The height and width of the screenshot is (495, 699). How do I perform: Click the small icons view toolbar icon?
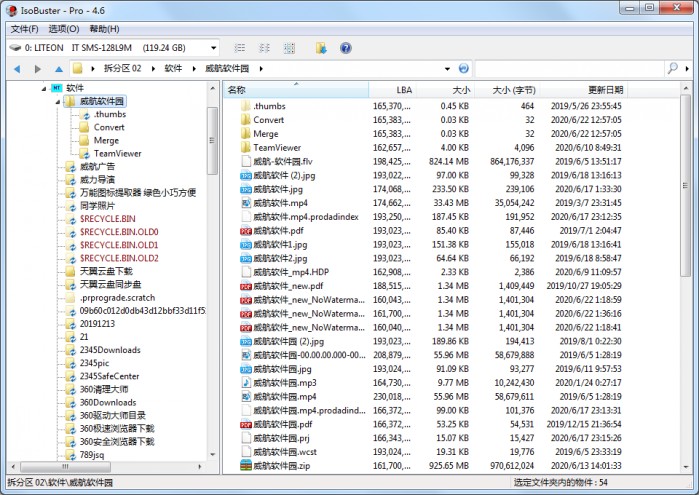pos(264,48)
